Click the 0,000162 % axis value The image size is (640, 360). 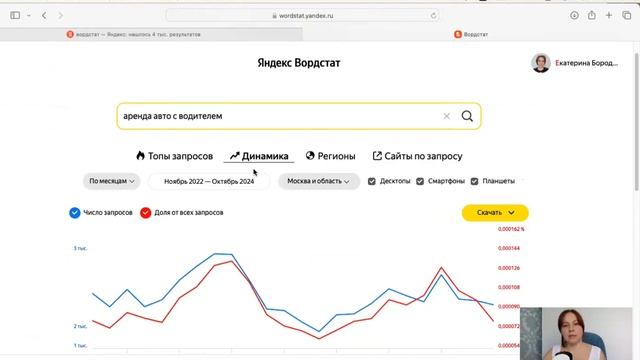(511, 229)
